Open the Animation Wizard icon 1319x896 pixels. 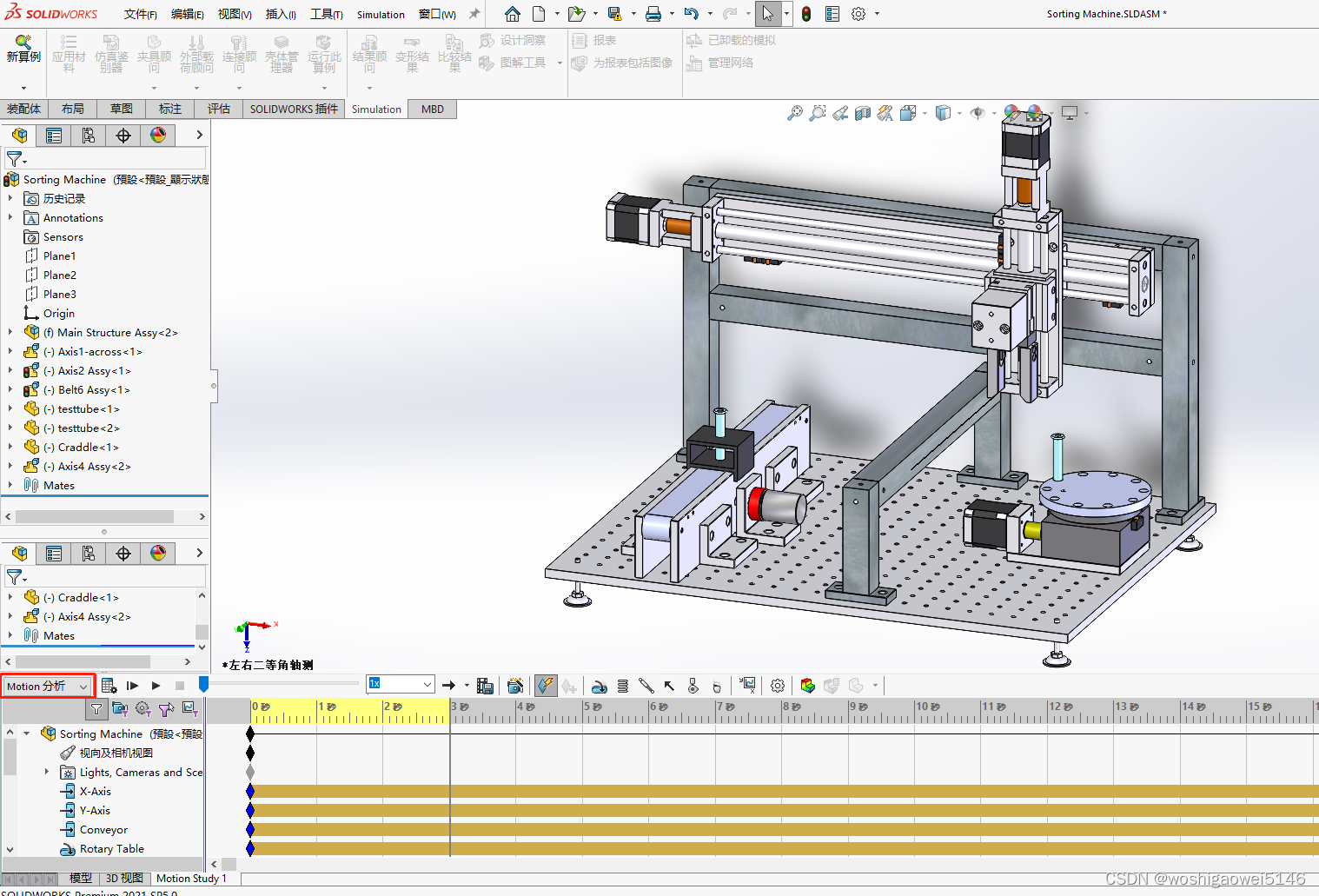pos(515,686)
